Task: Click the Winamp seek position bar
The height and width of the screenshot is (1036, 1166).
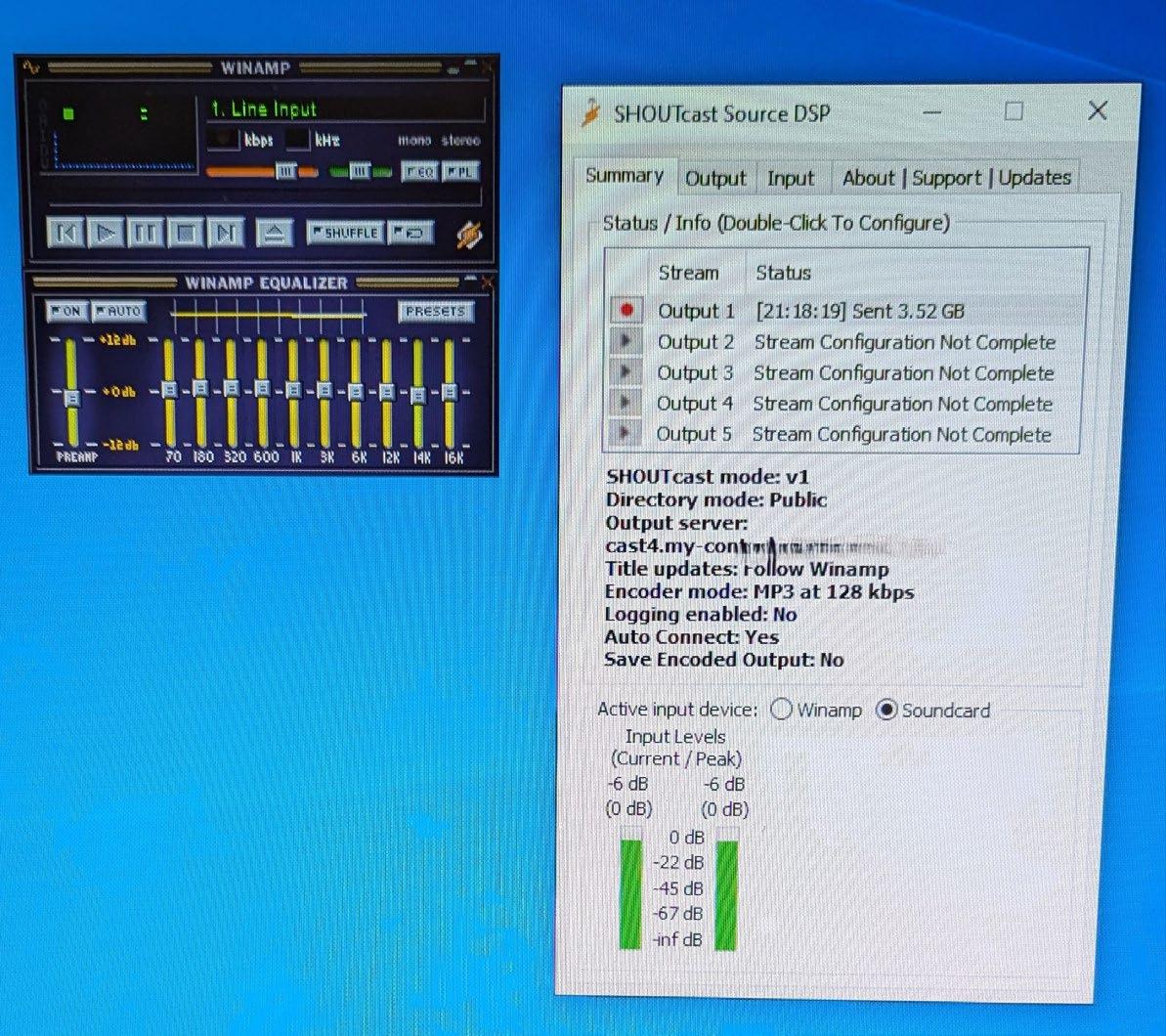Action: [x=266, y=199]
